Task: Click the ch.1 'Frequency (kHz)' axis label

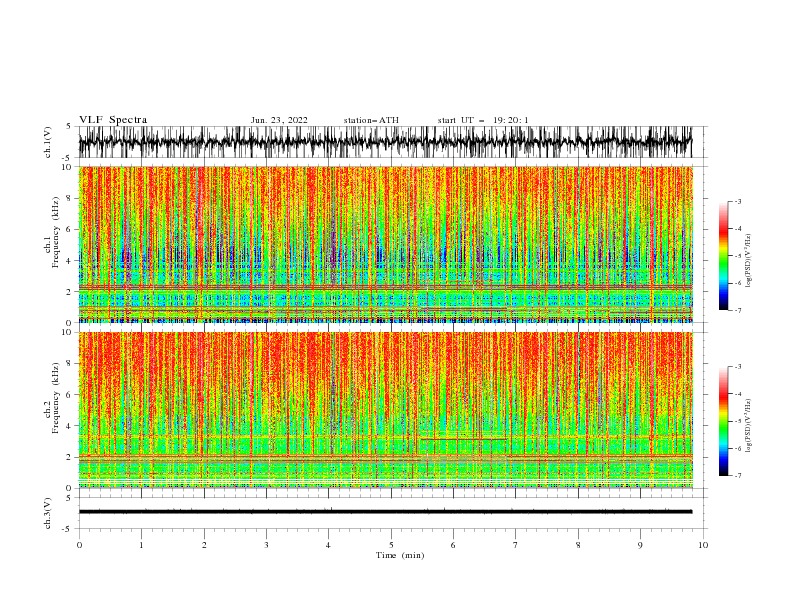Action: [x=56, y=232]
